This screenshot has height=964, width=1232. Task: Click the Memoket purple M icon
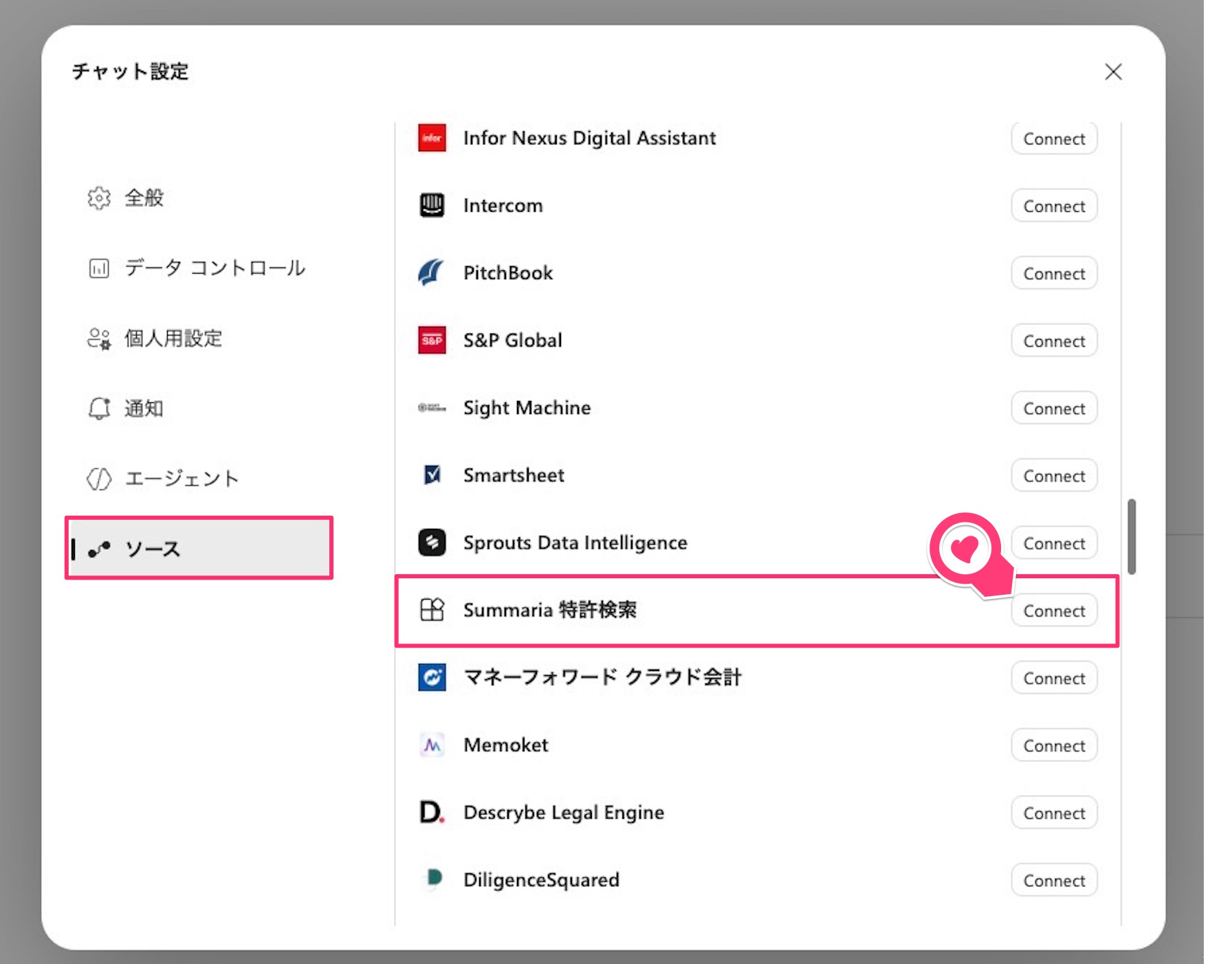[x=432, y=745]
